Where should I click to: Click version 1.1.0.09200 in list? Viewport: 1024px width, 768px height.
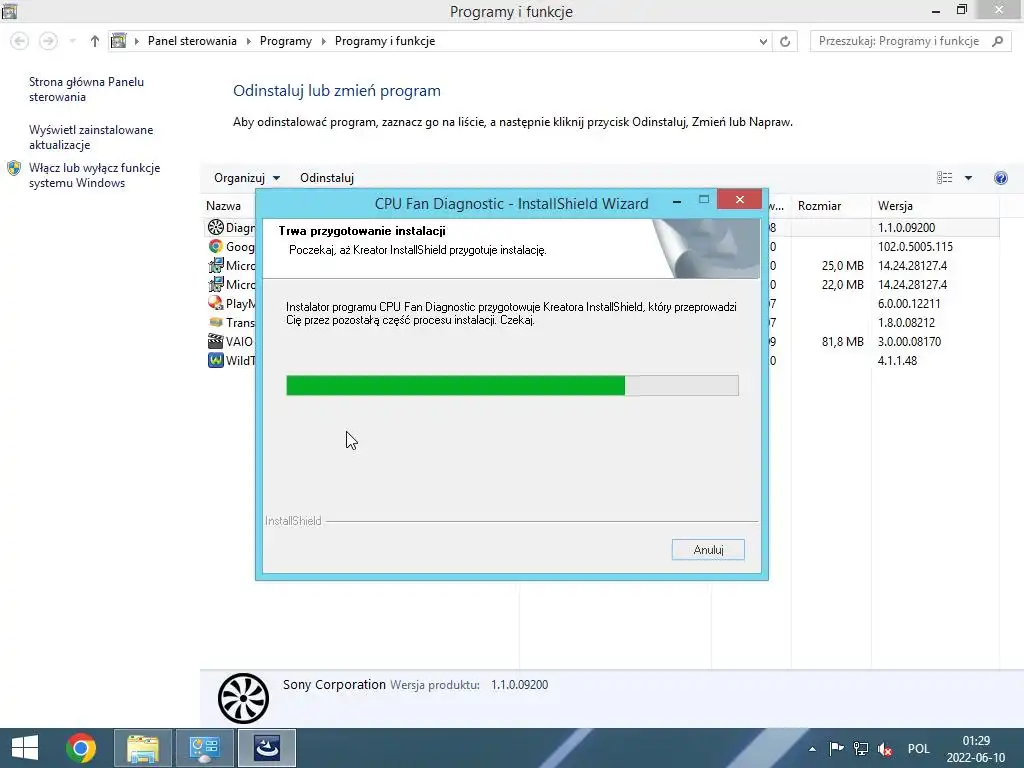906,227
